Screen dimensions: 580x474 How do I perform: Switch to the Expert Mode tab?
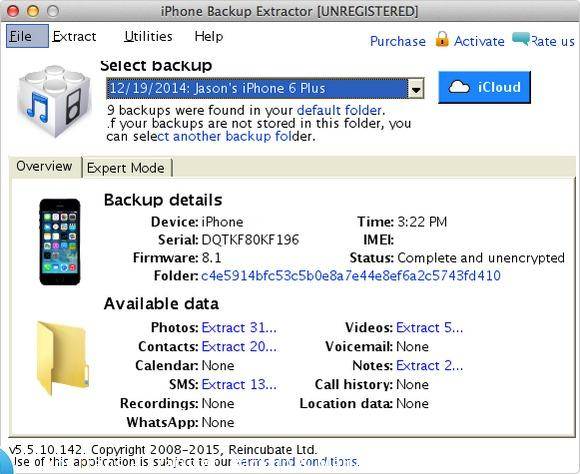(126, 168)
